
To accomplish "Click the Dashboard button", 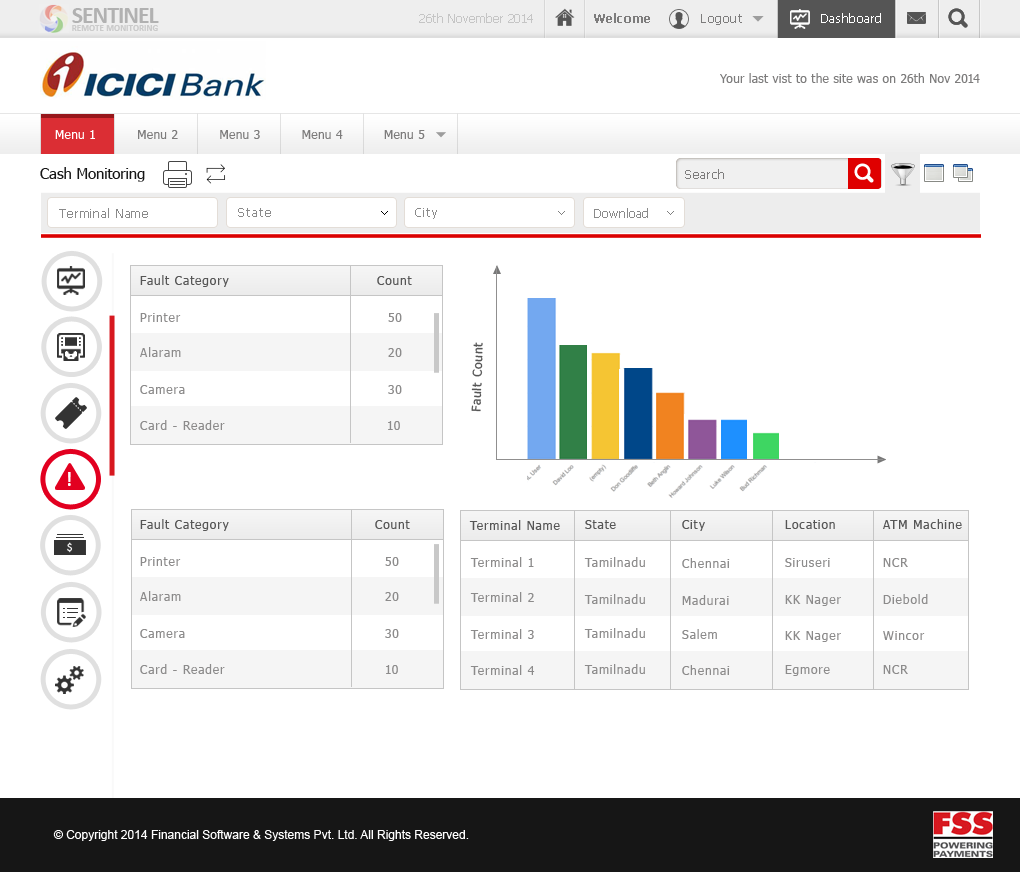I will click(836, 18).
